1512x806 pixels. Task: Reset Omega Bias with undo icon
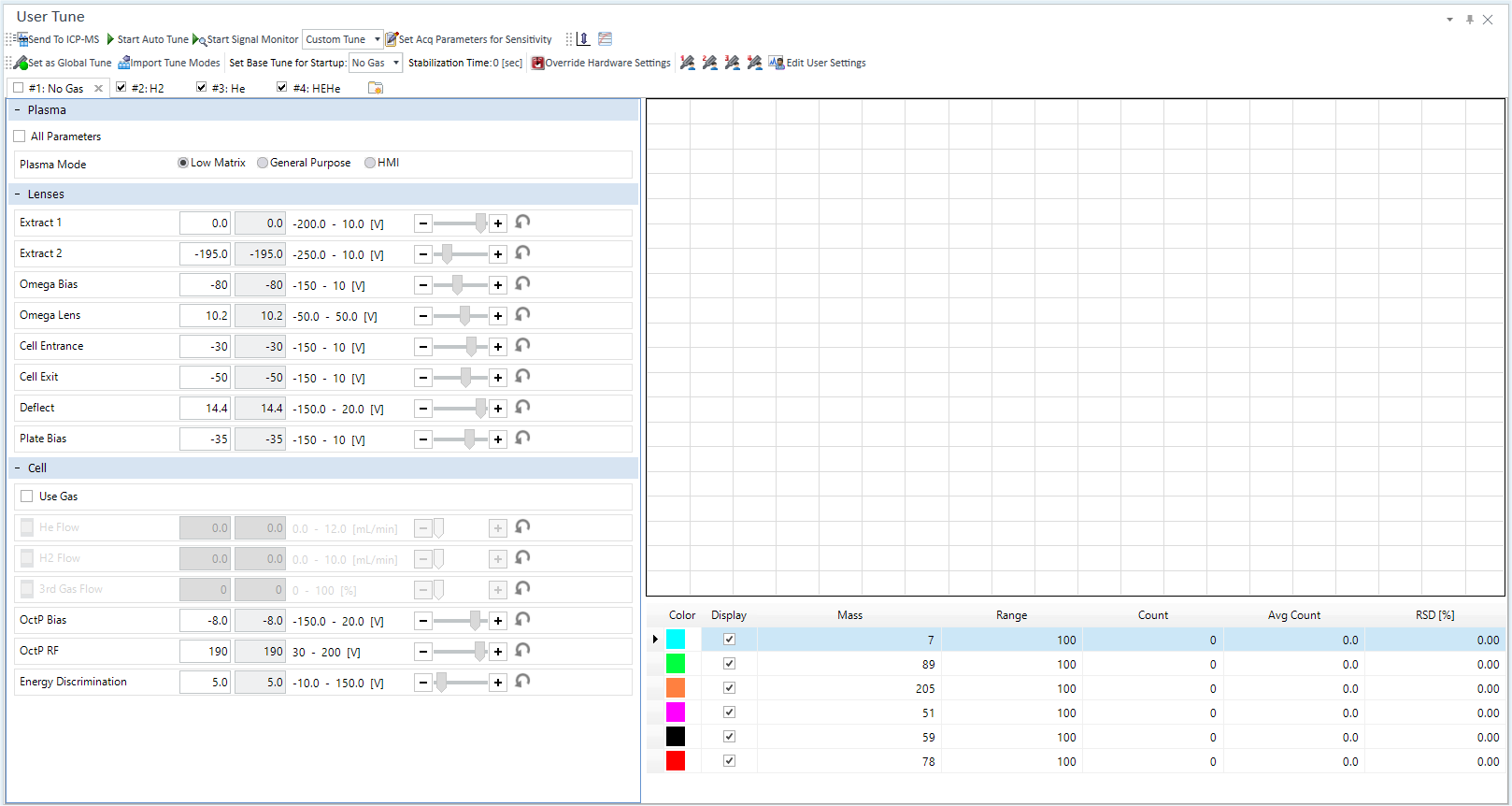[x=523, y=284]
